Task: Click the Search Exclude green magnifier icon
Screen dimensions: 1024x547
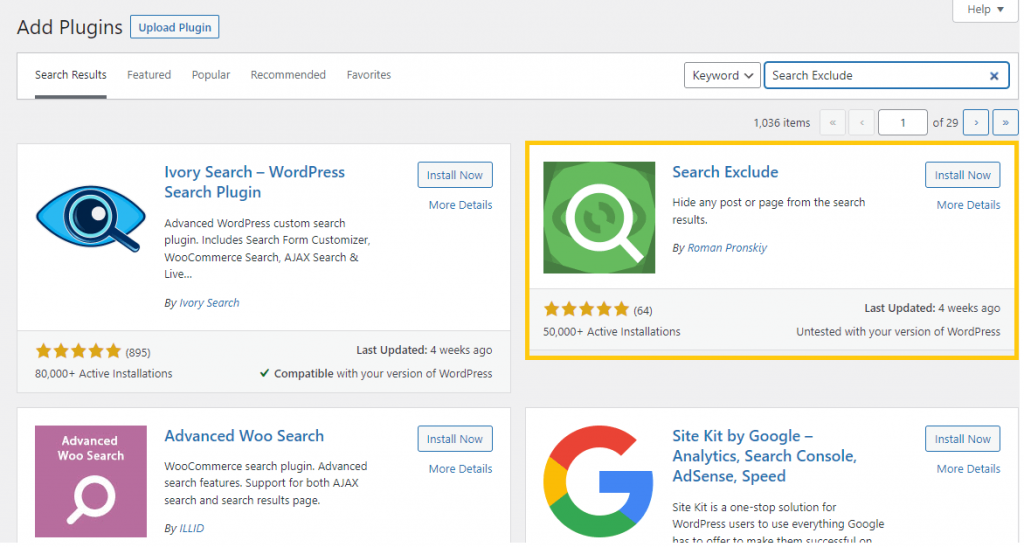Action: [x=601, y=218]
